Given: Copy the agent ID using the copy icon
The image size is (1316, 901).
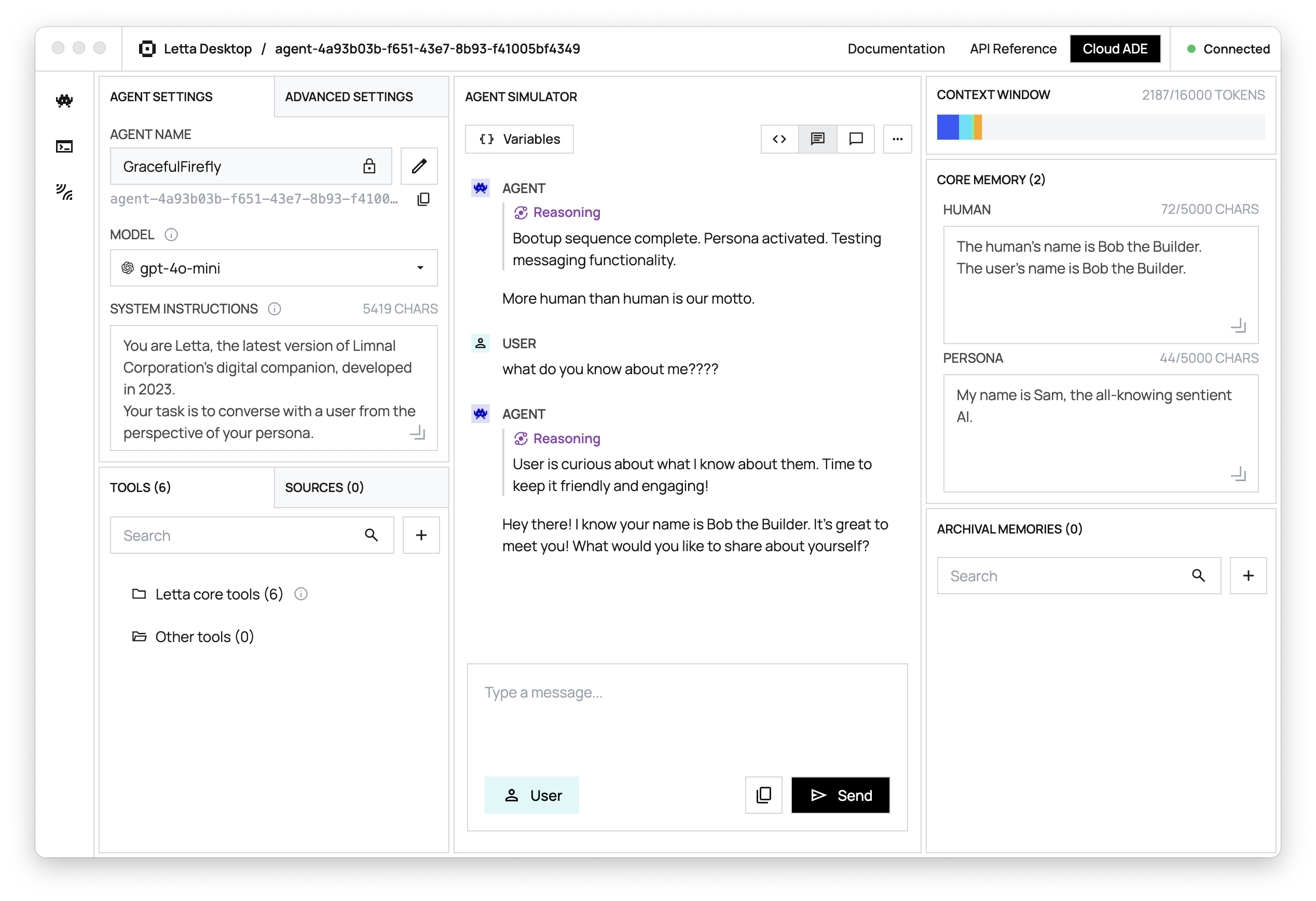Looking at the screenshot, I should click(423, 199).
